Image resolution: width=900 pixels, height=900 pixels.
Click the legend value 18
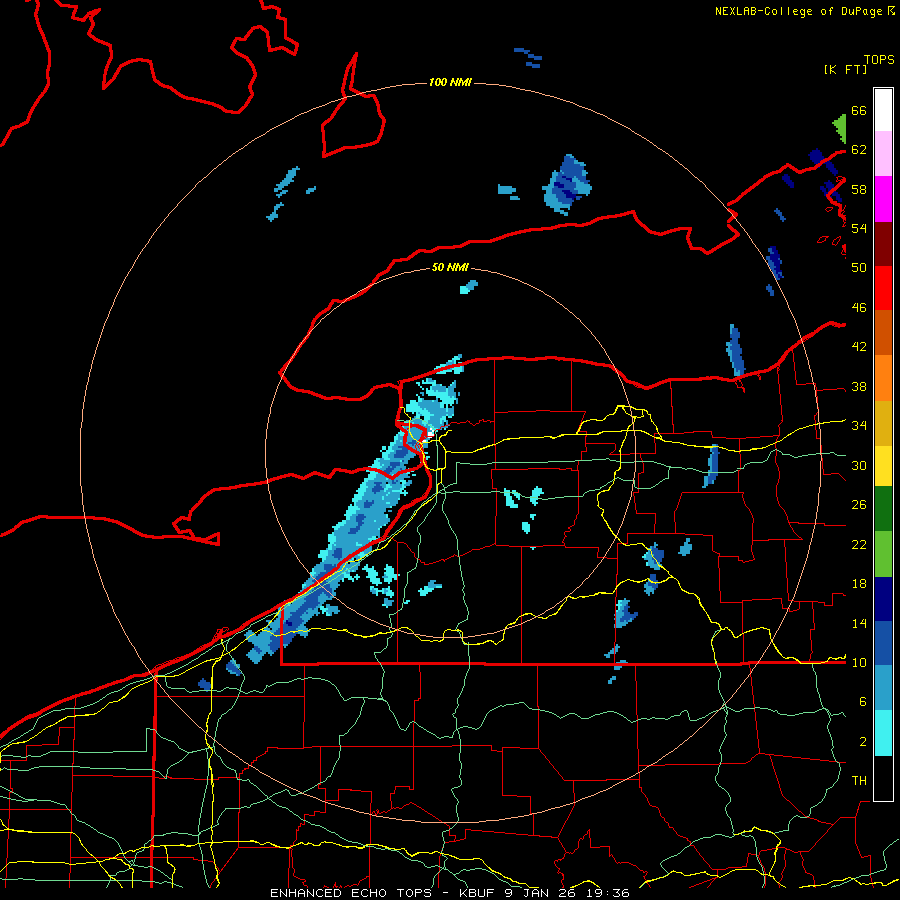coord(859,584)
